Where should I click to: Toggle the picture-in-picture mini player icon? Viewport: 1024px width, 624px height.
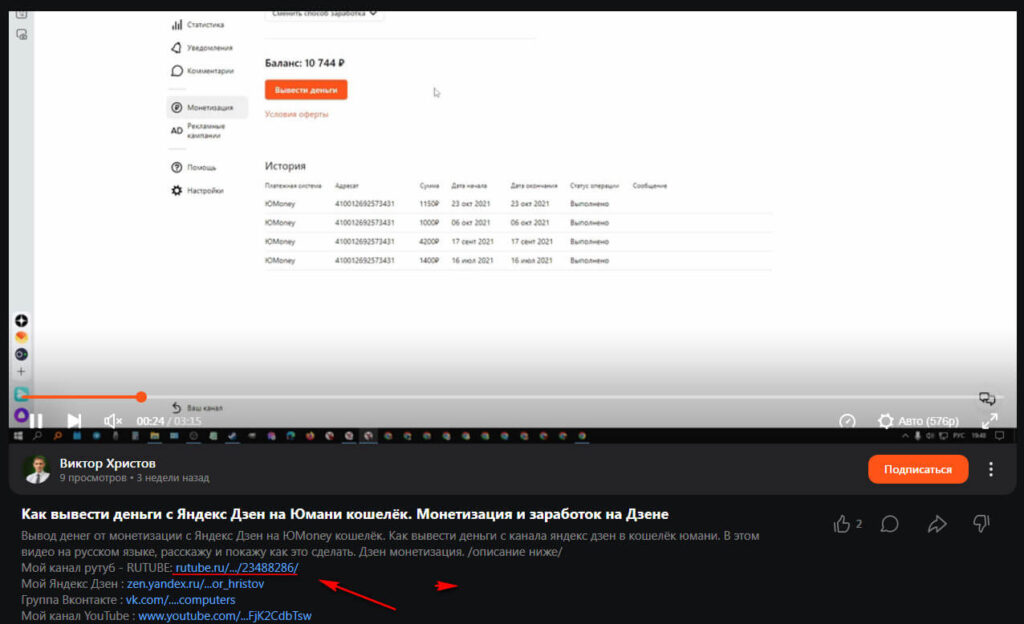(987, 398)
